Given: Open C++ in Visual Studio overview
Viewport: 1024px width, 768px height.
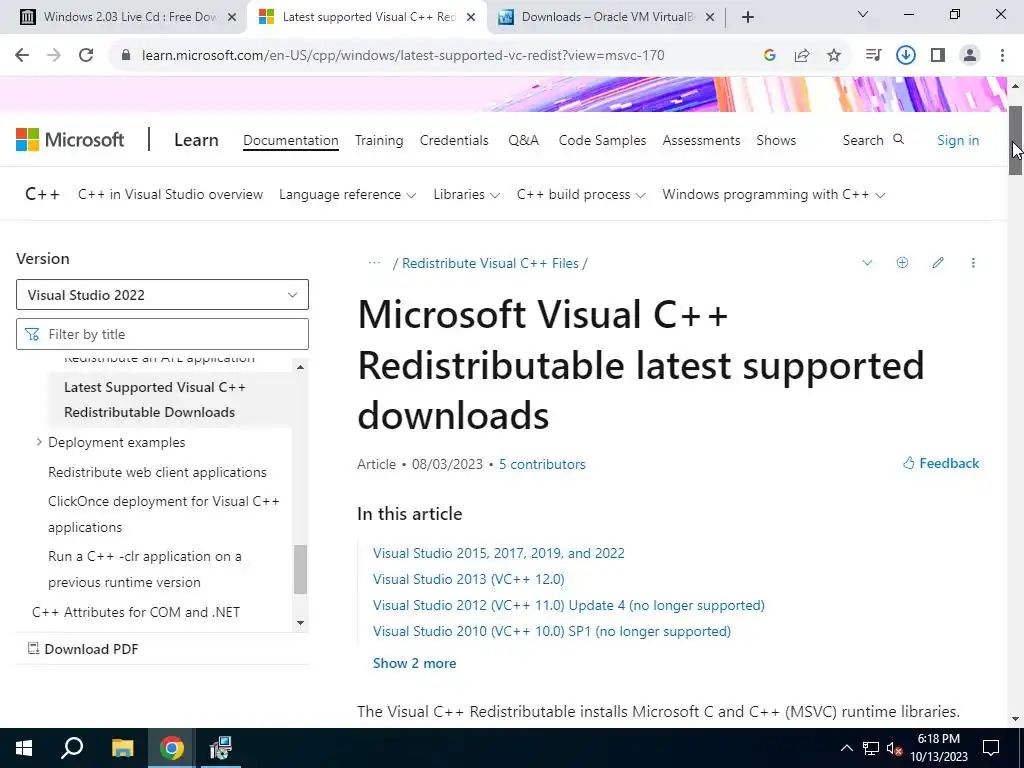Looking at the screenshot, I should pyautogui.click(x=170, y=195).
